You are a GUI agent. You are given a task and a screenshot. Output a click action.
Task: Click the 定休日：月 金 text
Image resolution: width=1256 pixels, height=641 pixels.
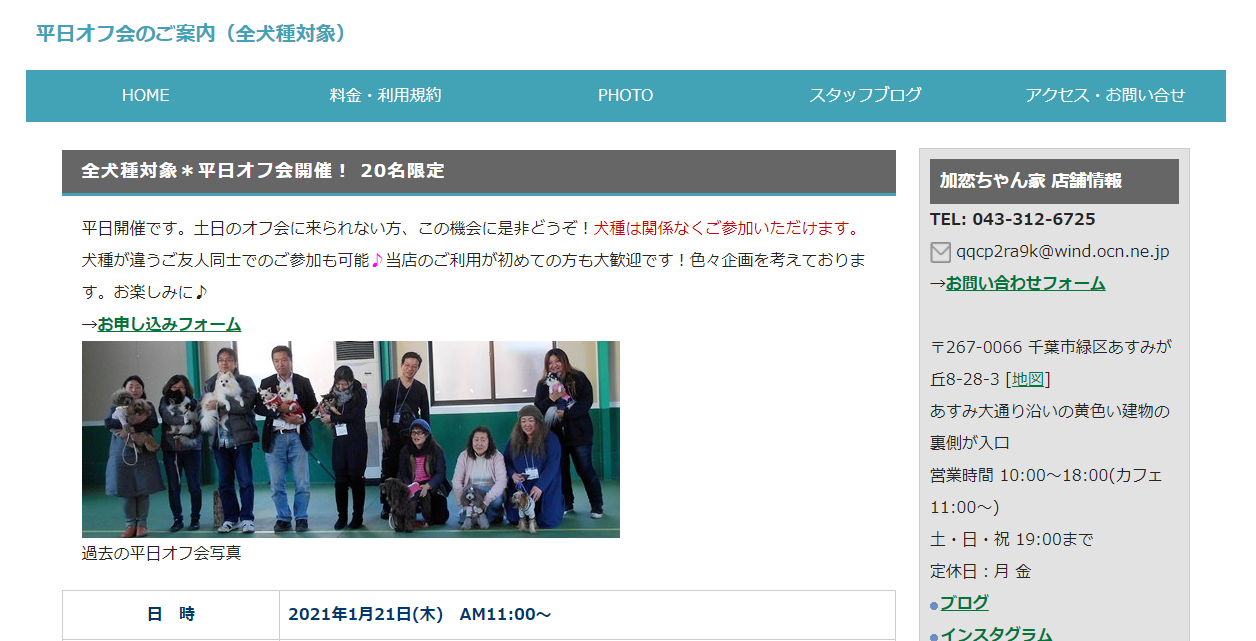click(981, 571)
